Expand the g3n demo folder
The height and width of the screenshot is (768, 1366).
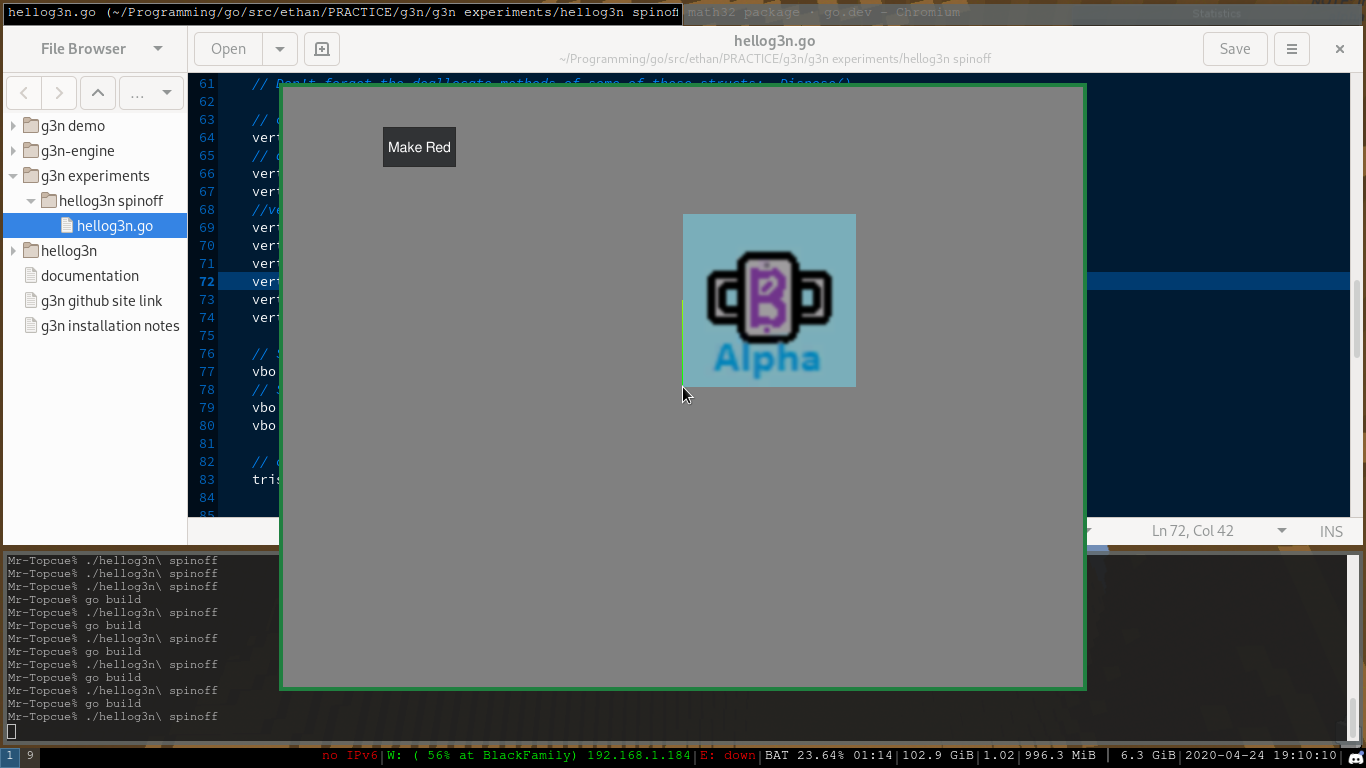13,126
